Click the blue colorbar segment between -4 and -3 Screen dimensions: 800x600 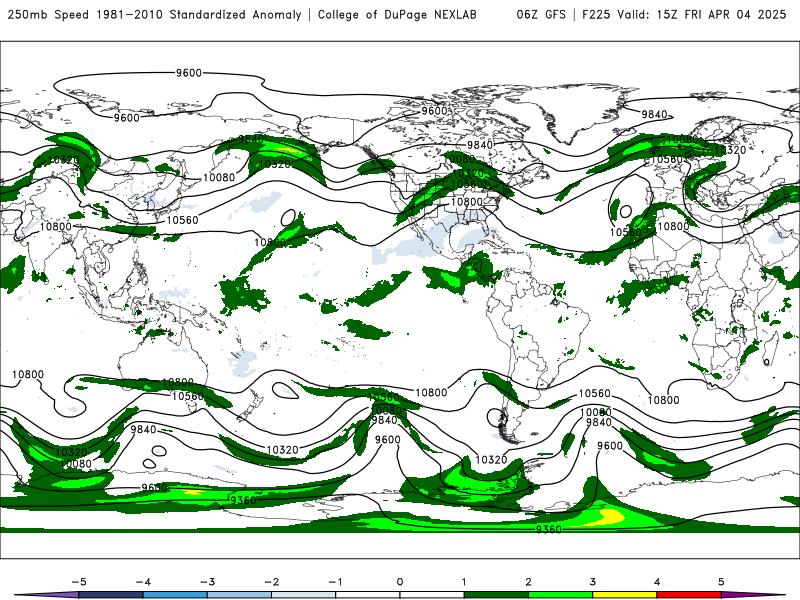175,595
